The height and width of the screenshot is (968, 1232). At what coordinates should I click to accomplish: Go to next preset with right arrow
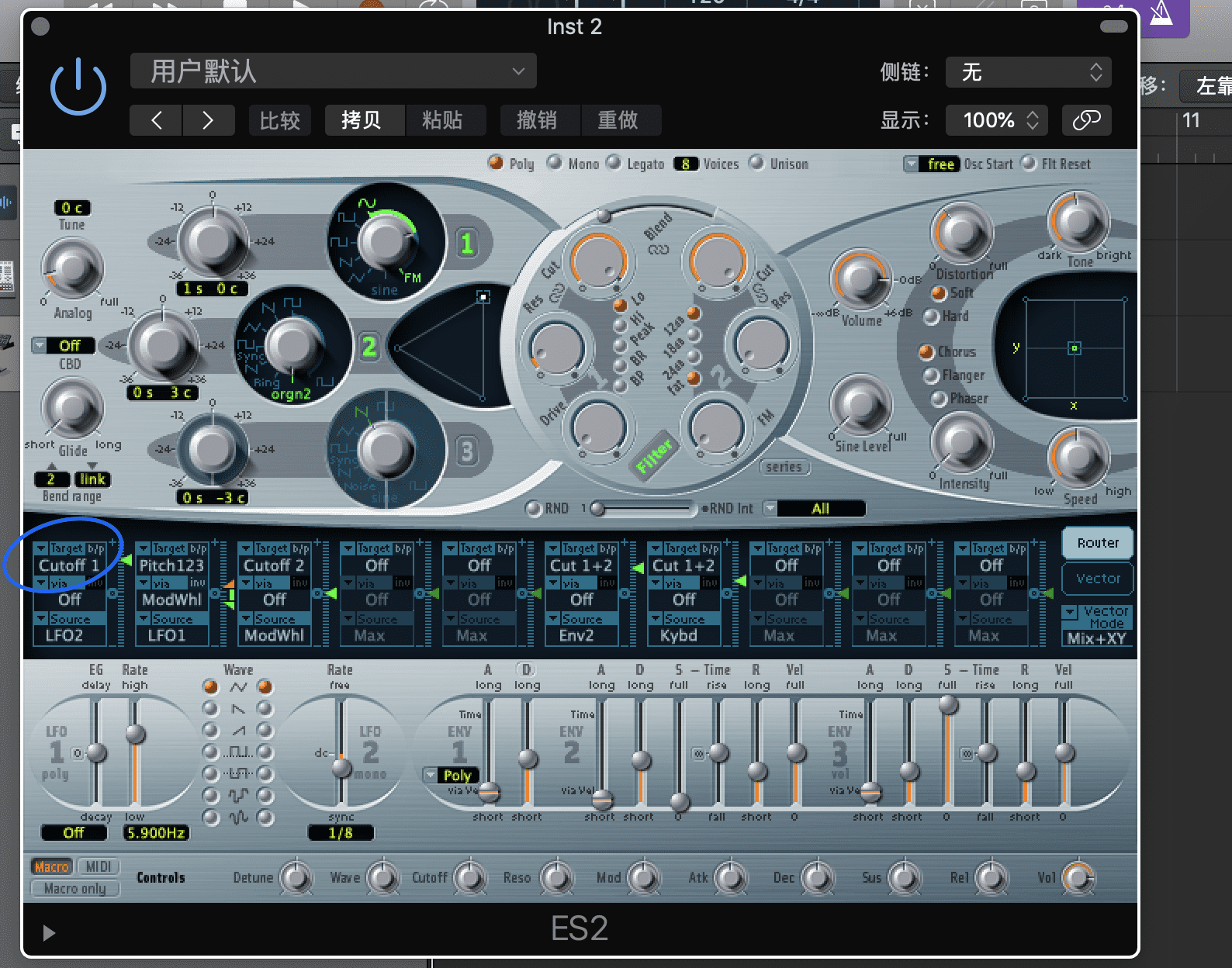(x=208, y=120)
